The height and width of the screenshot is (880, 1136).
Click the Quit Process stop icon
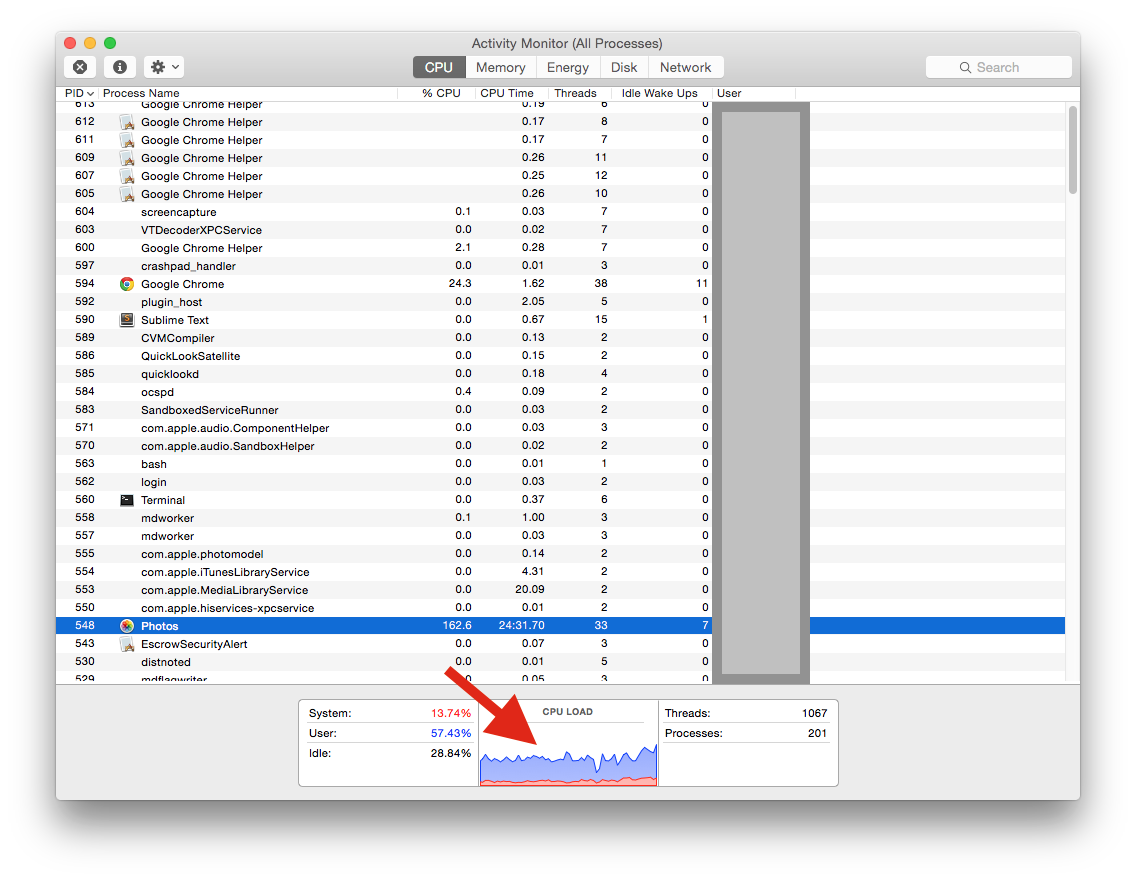(80, 67)
